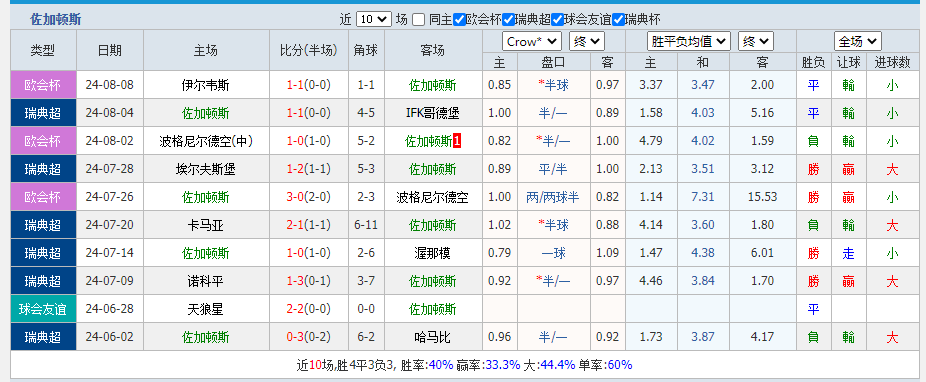The image size is (926, 382).
Task: Open the 全场 dropdown
Action: point(857,41)
